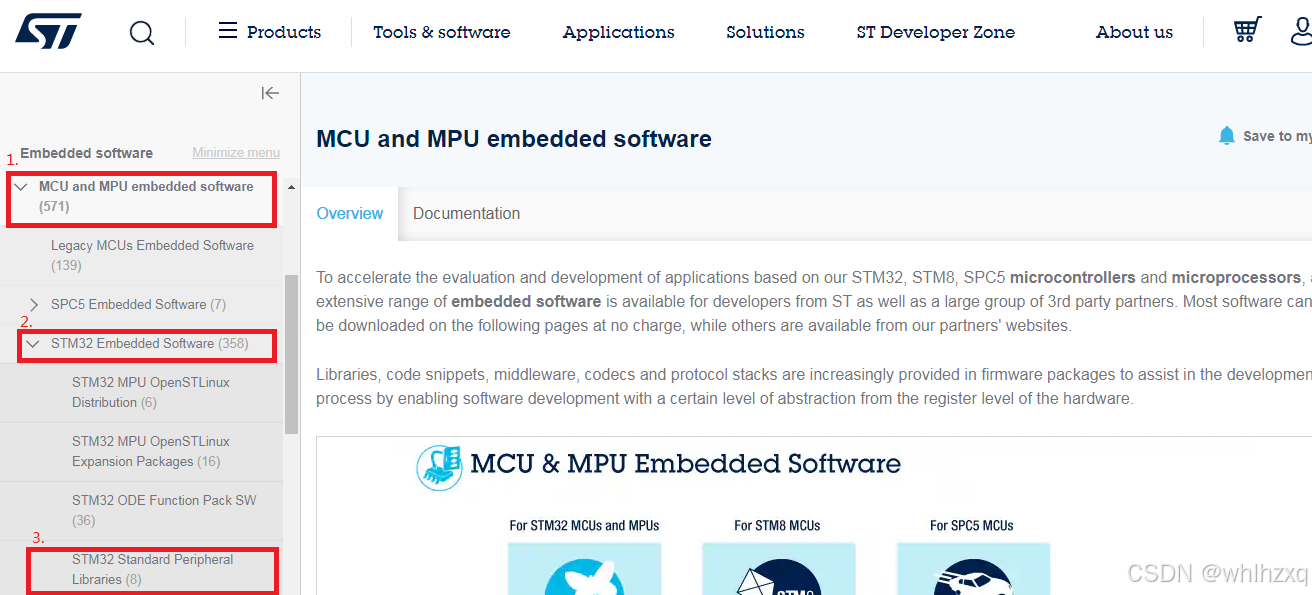Open the Products menu
1312x595 pixels.
pyautogui.click(x=283, y=31)
